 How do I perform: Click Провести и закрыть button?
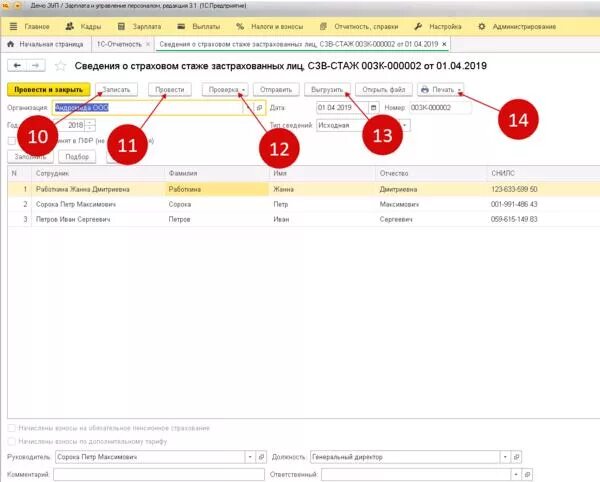[49, 90]
